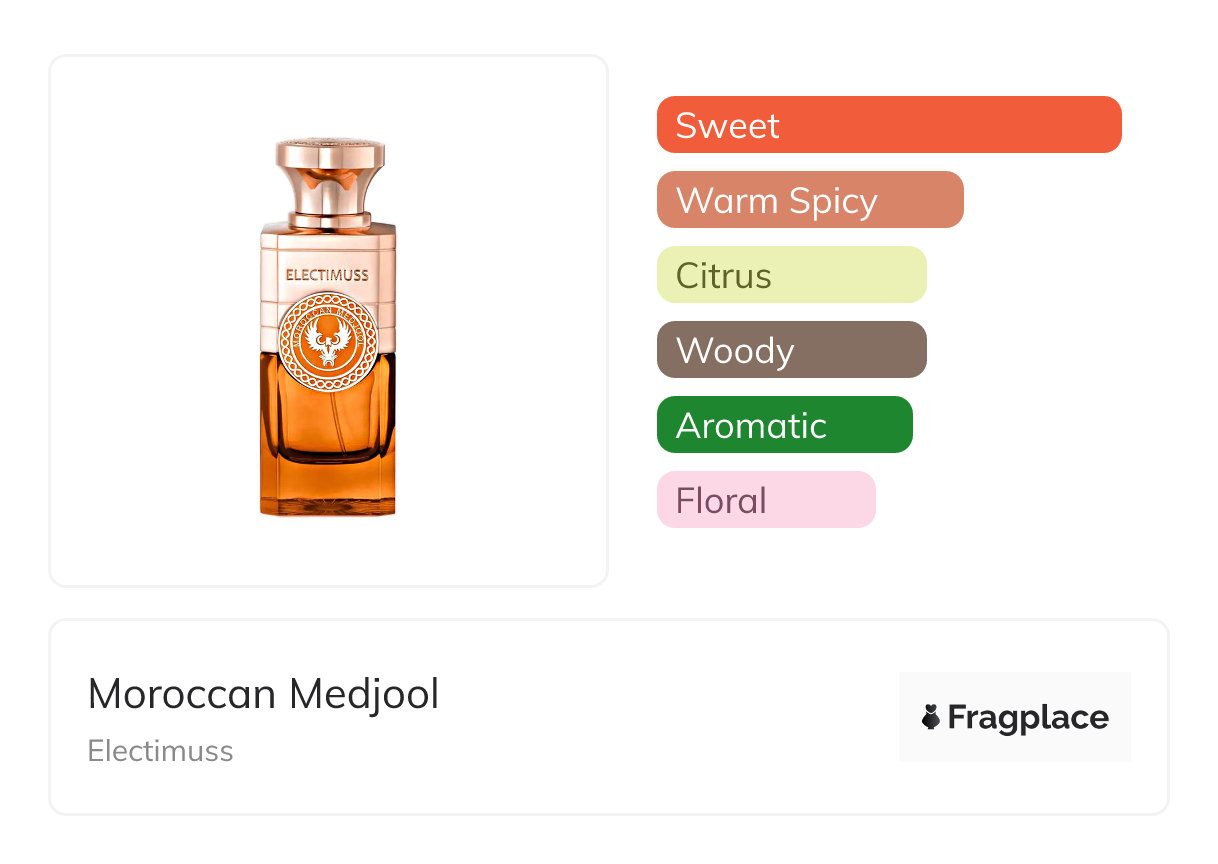Select the pink Floral accord bar
The height and width of the screenshot is (864, 1218).
point(765,500)
